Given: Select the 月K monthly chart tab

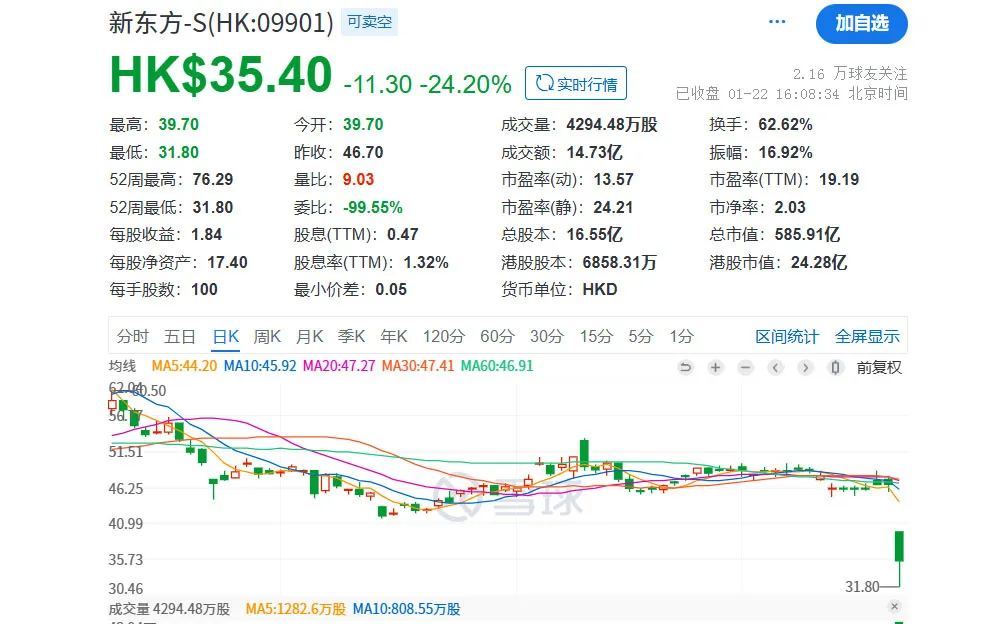Looking at the screenshot, I should click(310, 336).
